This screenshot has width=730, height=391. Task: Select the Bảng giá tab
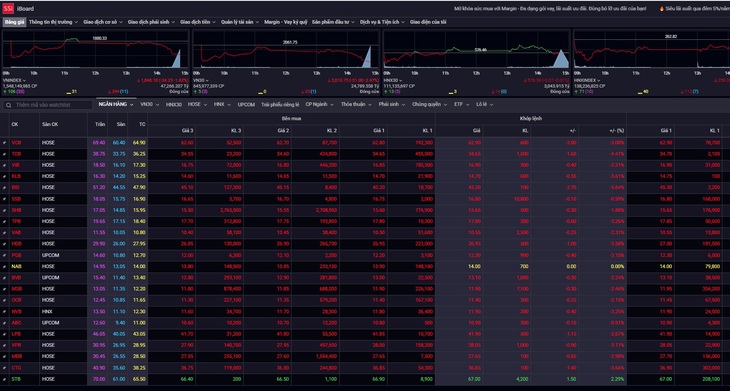(x=14, y=22)
